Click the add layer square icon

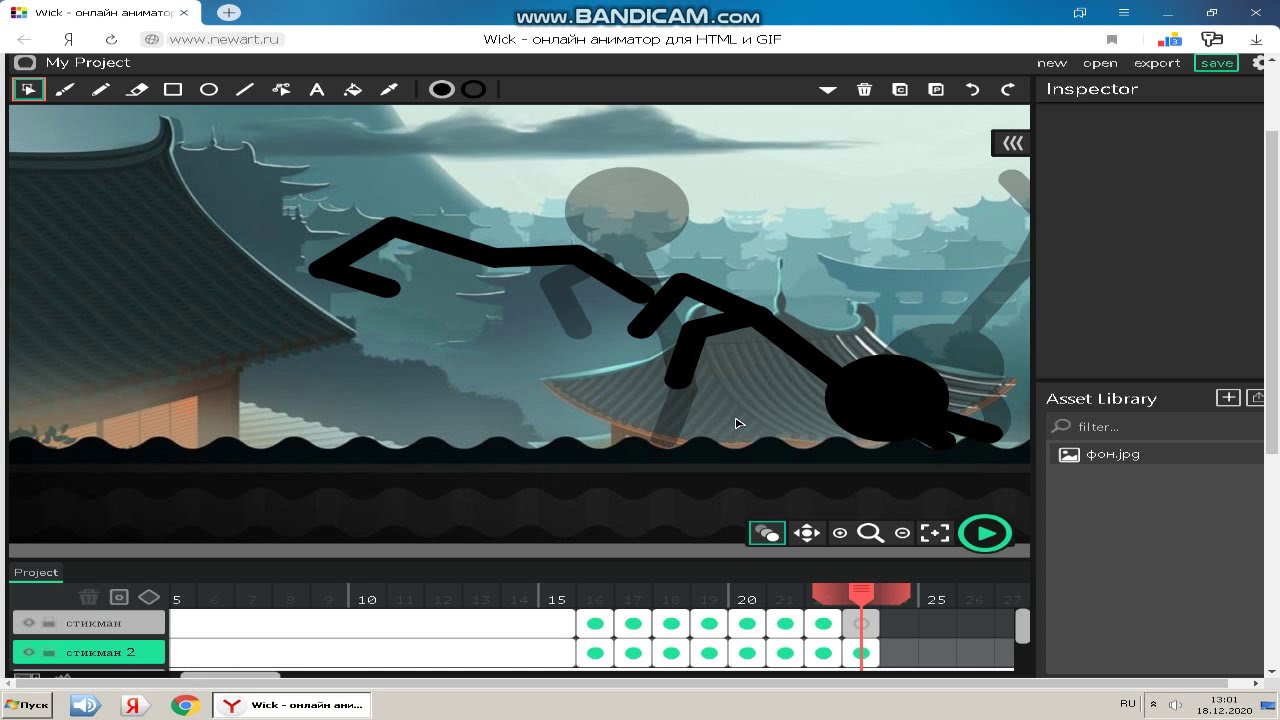[x=119, y=597]
